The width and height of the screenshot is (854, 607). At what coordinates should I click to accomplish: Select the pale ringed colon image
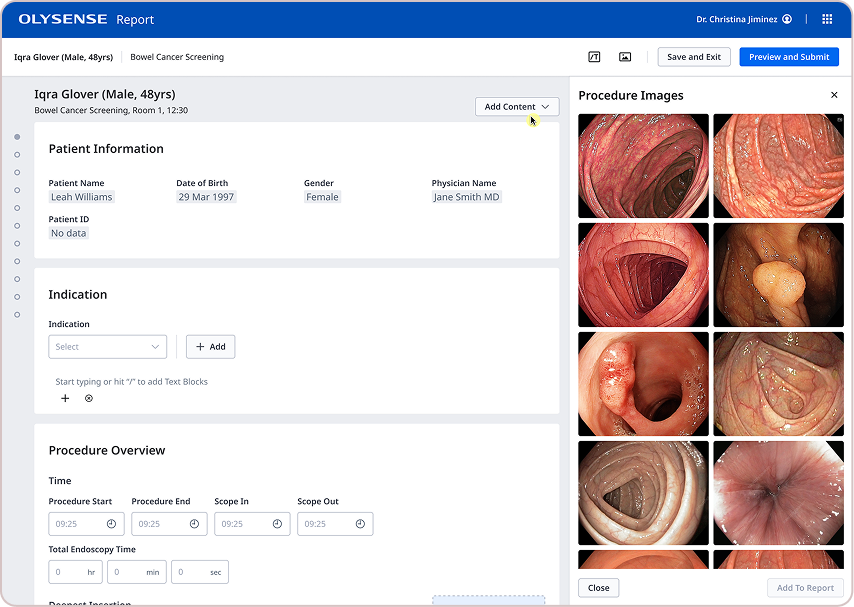coord(643,493)
